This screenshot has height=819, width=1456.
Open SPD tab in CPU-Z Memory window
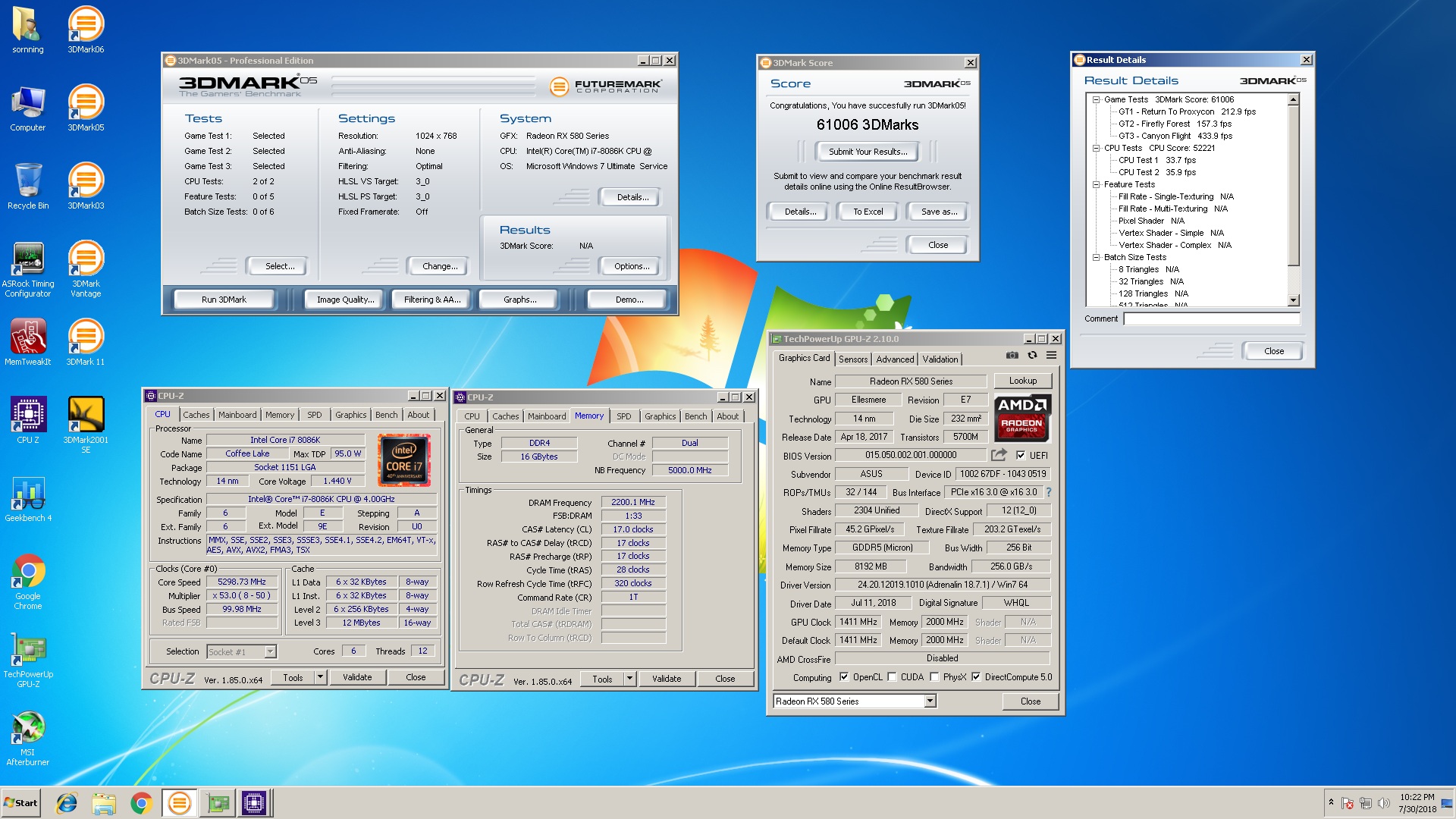pyautogui.click(x=624, y=416)
